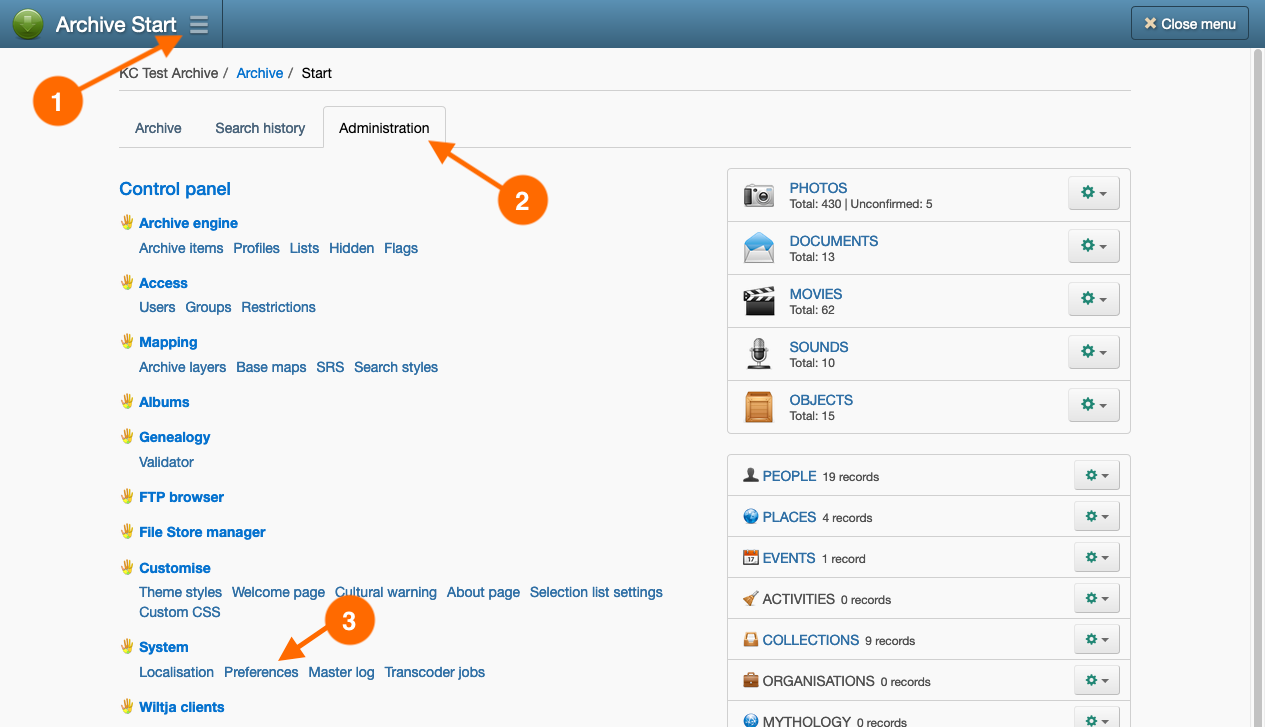Screen dimensions: 1265x727
Task: Open the PHOTOS category link
Action: 818,188
